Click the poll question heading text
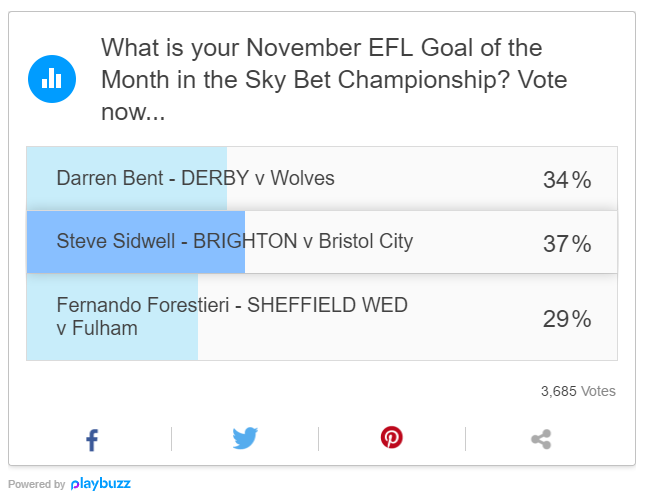Viewport: 650px width, 501px height. coord(334,80)
